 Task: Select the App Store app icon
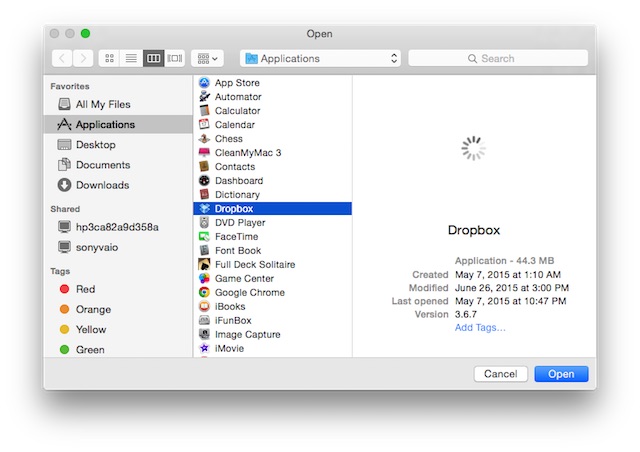204,83
